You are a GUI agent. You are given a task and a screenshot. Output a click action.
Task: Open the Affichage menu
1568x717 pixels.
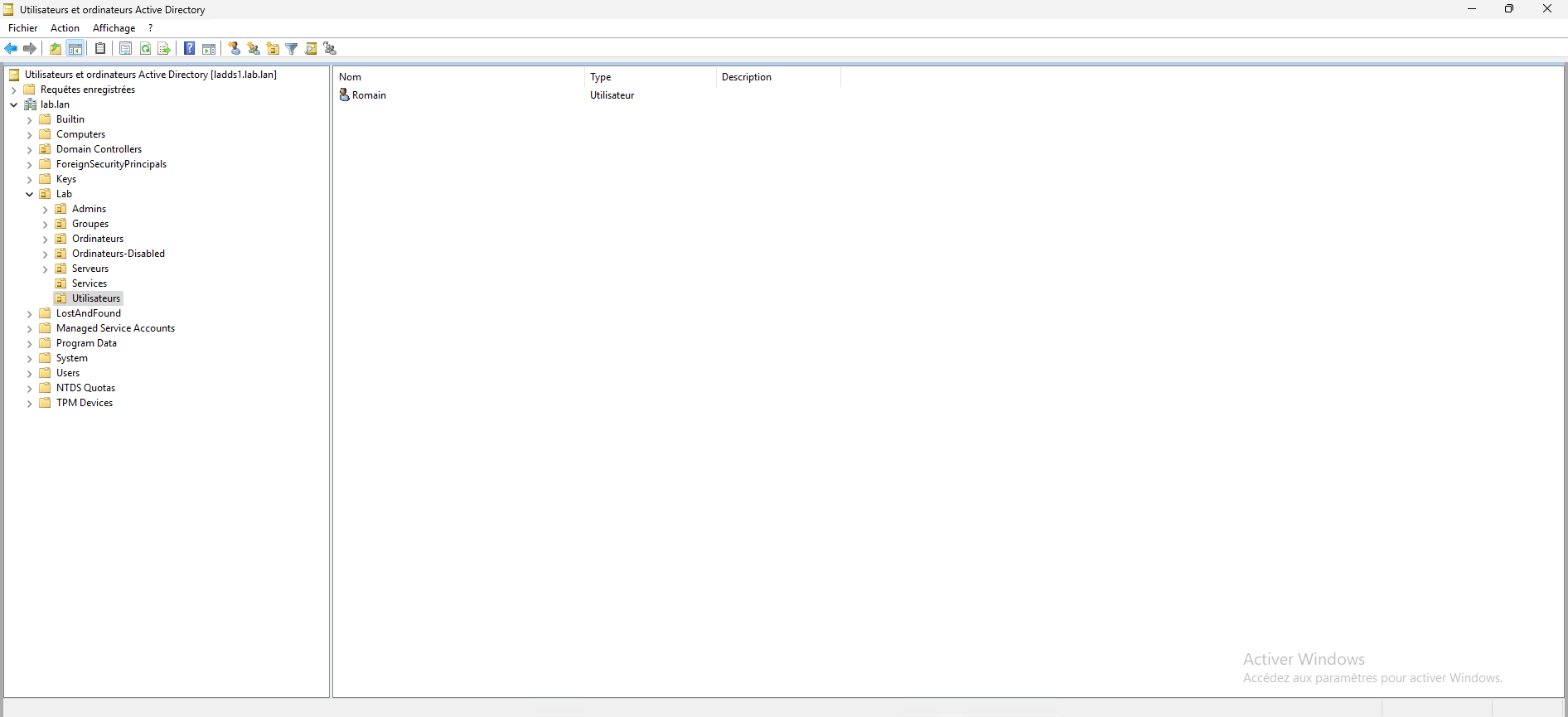(x=114, y=28)
